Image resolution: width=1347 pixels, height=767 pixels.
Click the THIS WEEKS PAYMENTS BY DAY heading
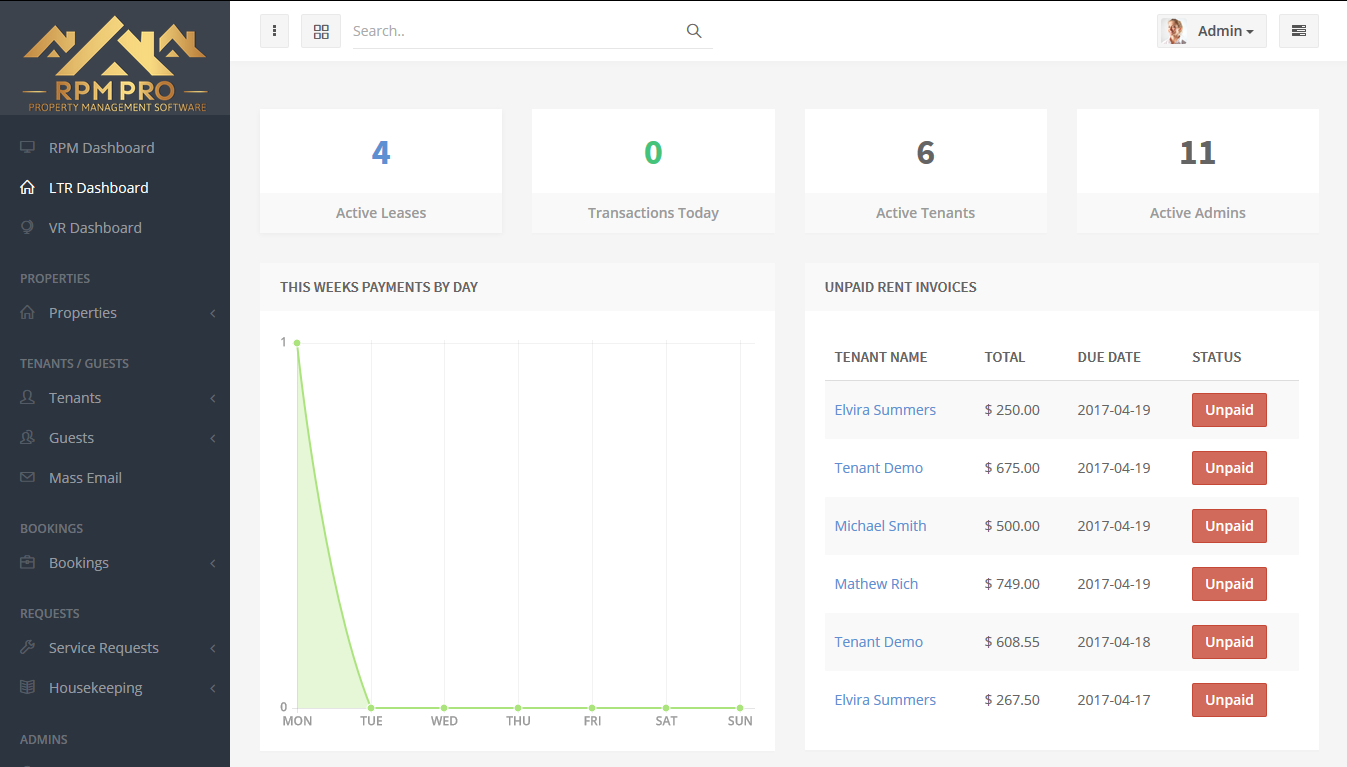379,287
